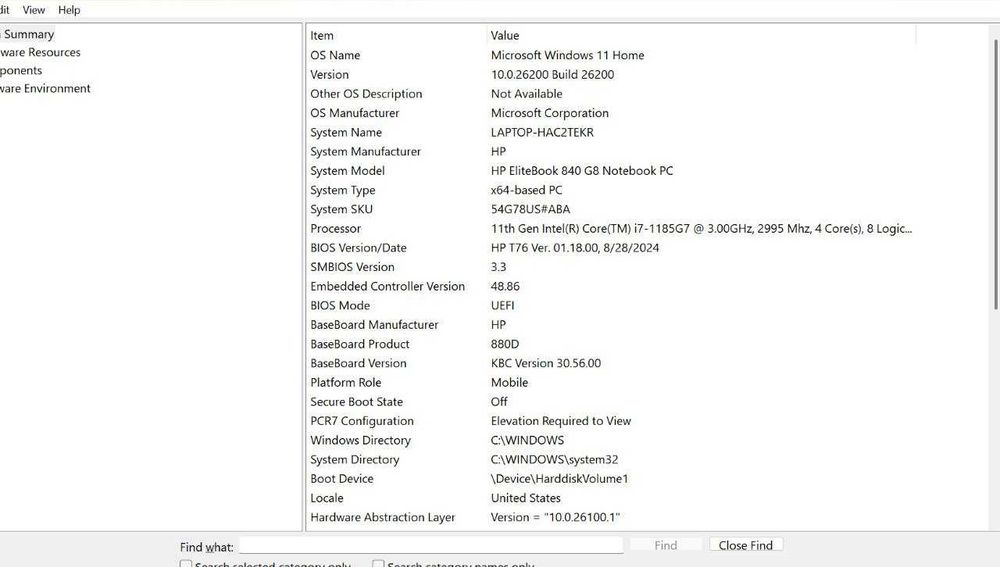Select the Locale row

point(611,498)
